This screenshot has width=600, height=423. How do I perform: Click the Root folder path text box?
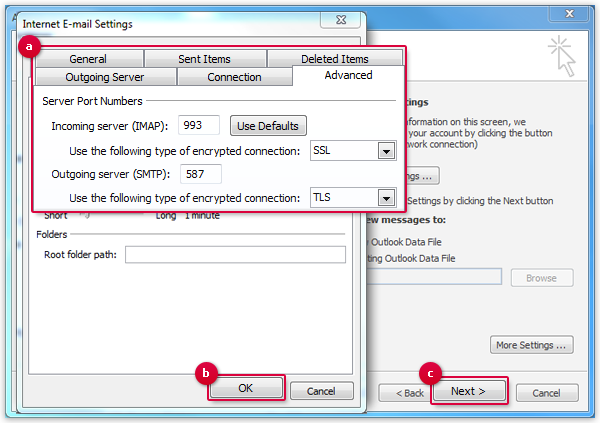[235, 255]
